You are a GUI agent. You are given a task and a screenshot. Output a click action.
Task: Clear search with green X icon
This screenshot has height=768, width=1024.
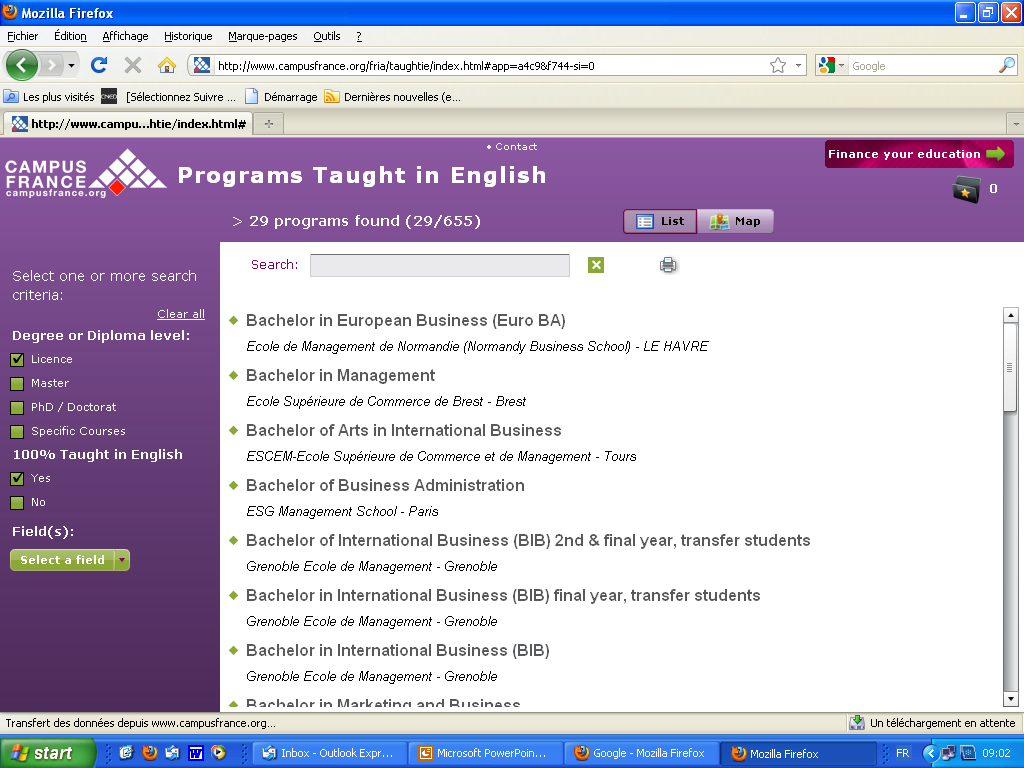point(596,265)
